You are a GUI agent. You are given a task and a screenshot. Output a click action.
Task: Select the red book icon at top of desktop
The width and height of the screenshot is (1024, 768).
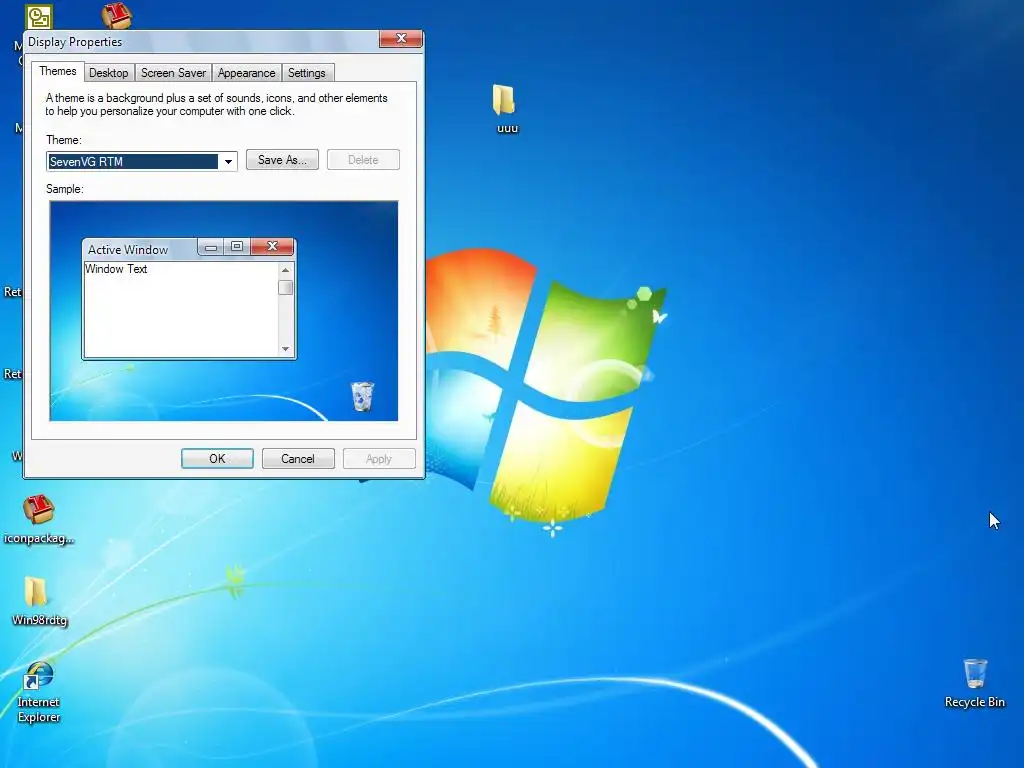[117, 16]
